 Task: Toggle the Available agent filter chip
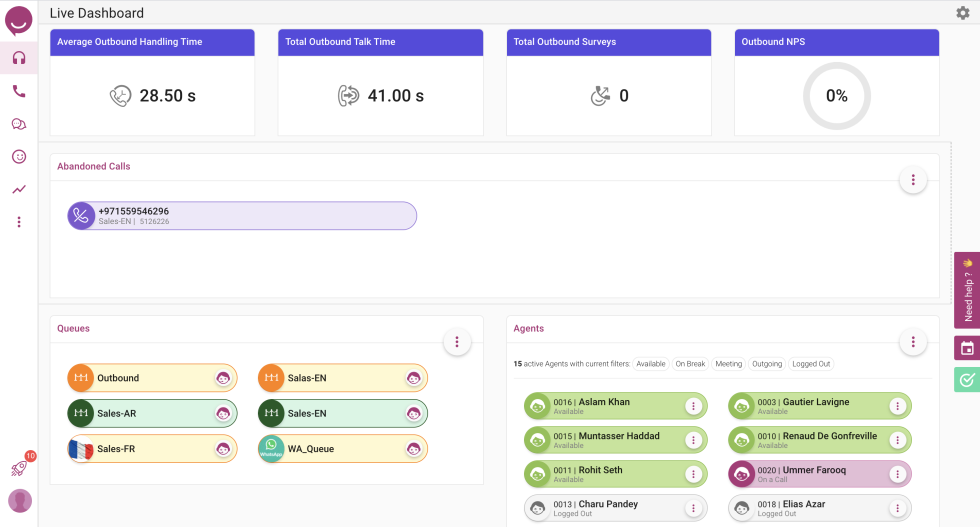pos(651,364)
